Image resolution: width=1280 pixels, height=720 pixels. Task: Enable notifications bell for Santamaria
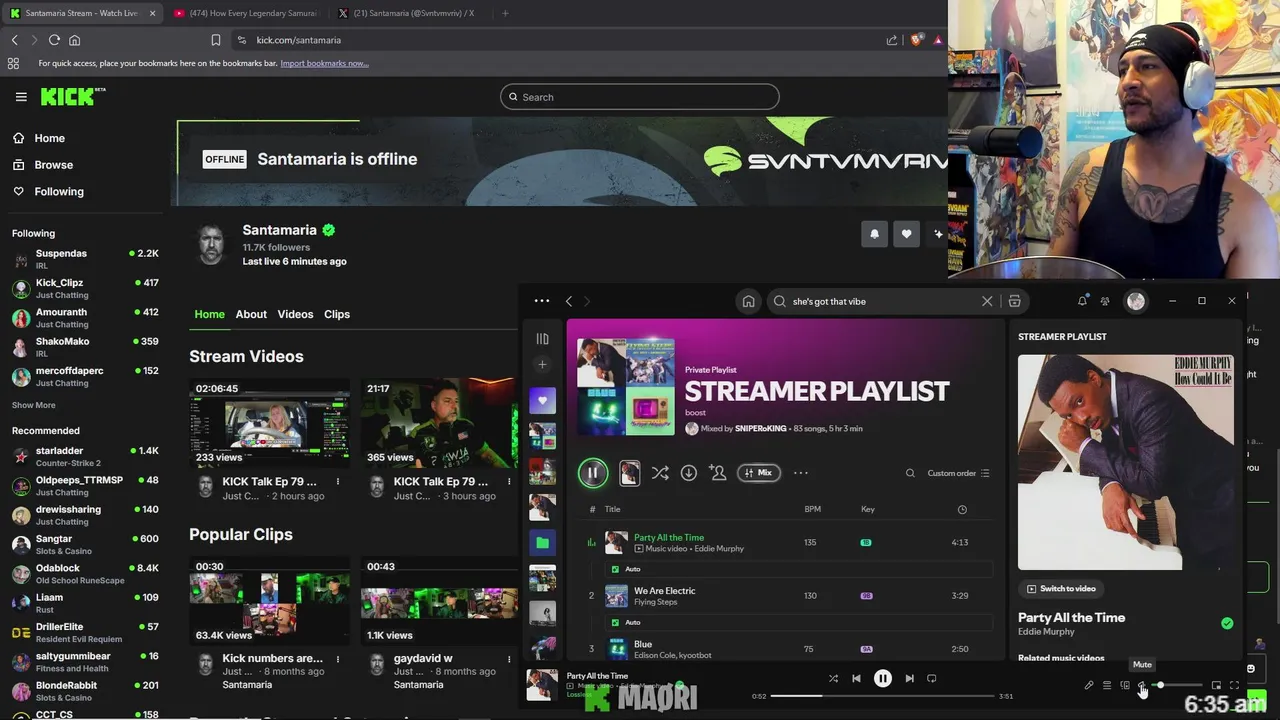[874, 234]
